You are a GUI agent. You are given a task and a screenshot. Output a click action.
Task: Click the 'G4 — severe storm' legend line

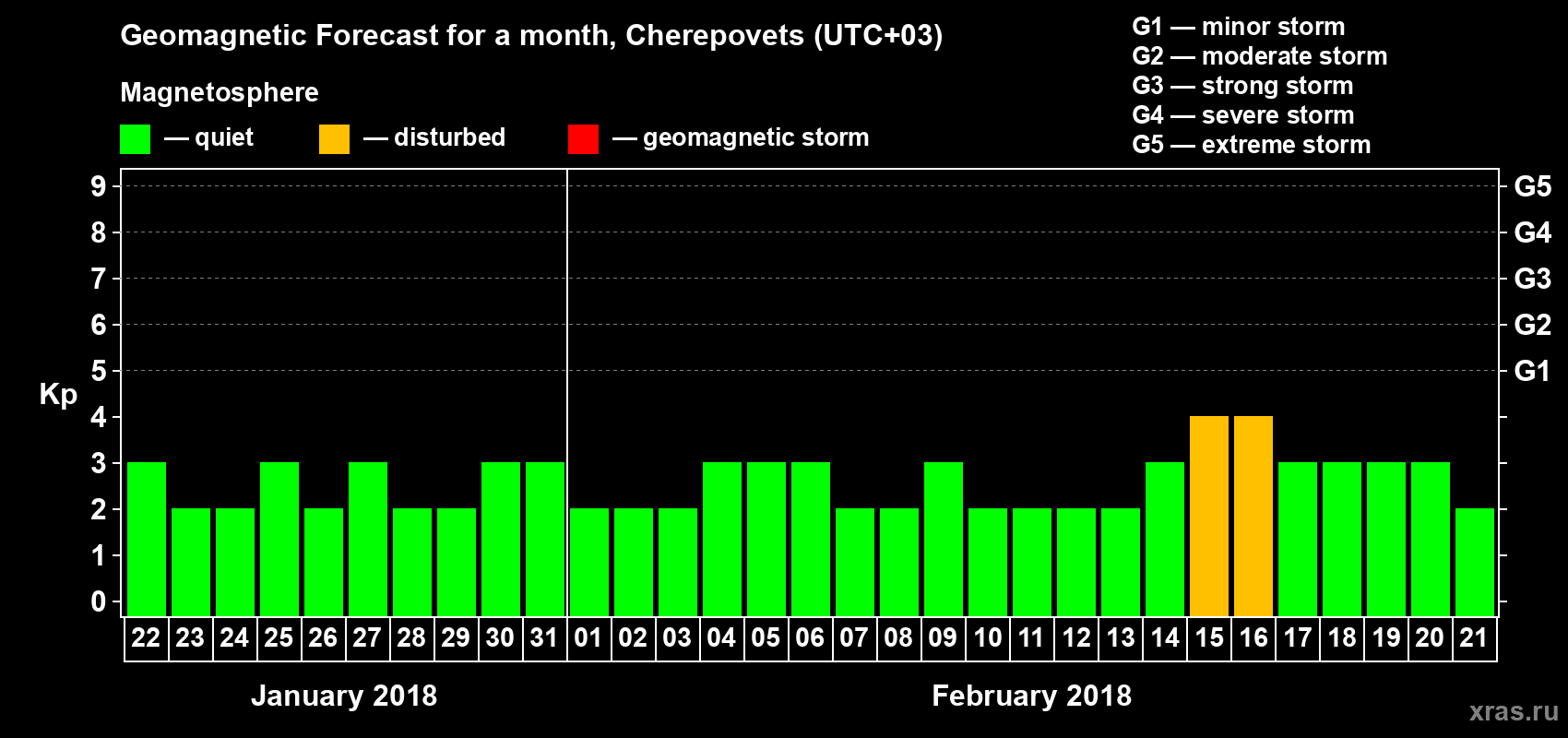tap(1243, 115)
